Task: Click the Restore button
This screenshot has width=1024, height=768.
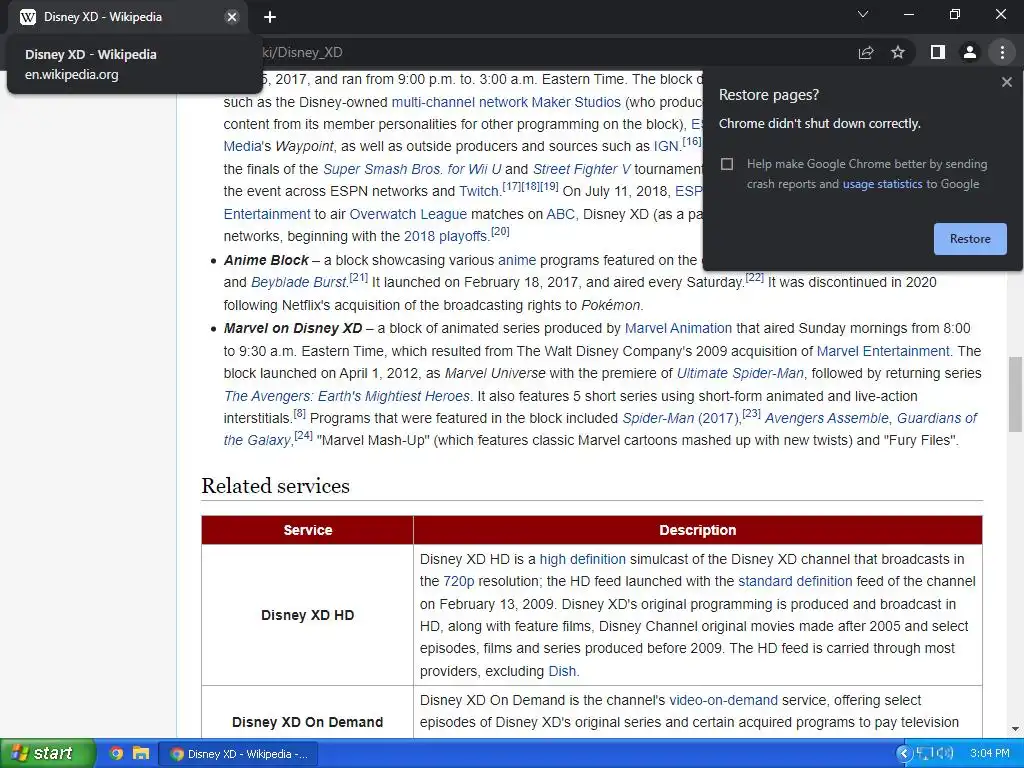Action: click(970, 239)
